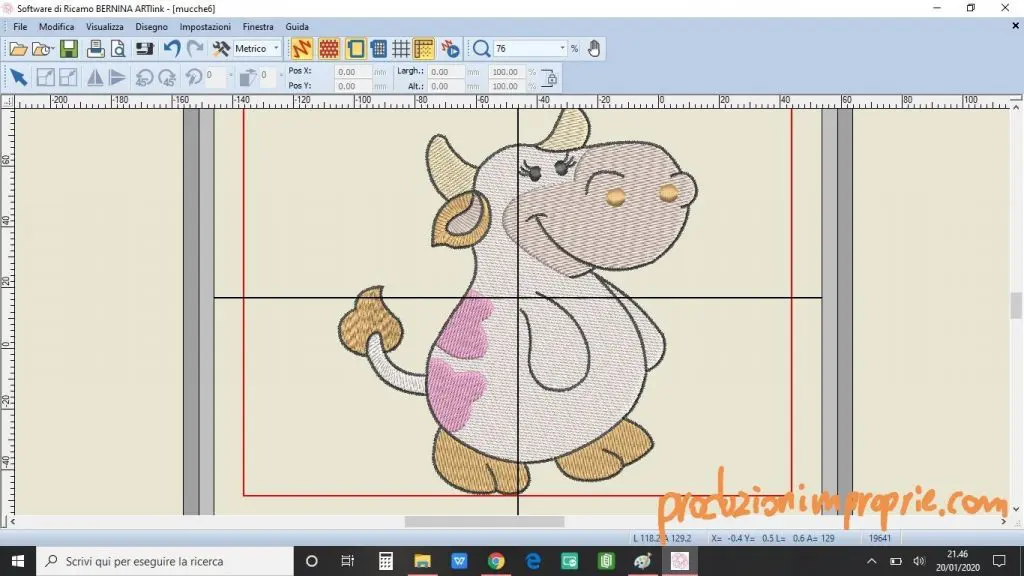Click the Alt. height mm field
This screenshot has height=576, width=1024.
[446, 86]
